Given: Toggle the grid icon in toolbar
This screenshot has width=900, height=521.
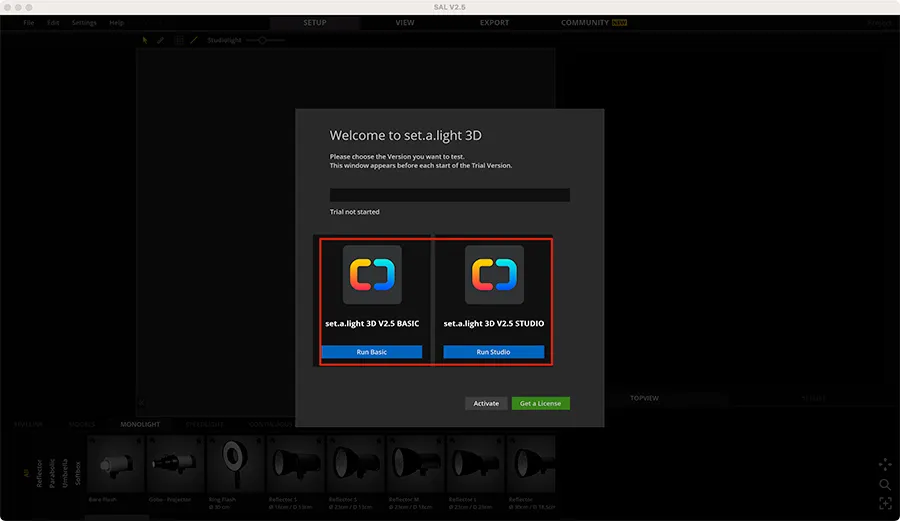Looking at the screenshot, I should click(x=179, y=40).
